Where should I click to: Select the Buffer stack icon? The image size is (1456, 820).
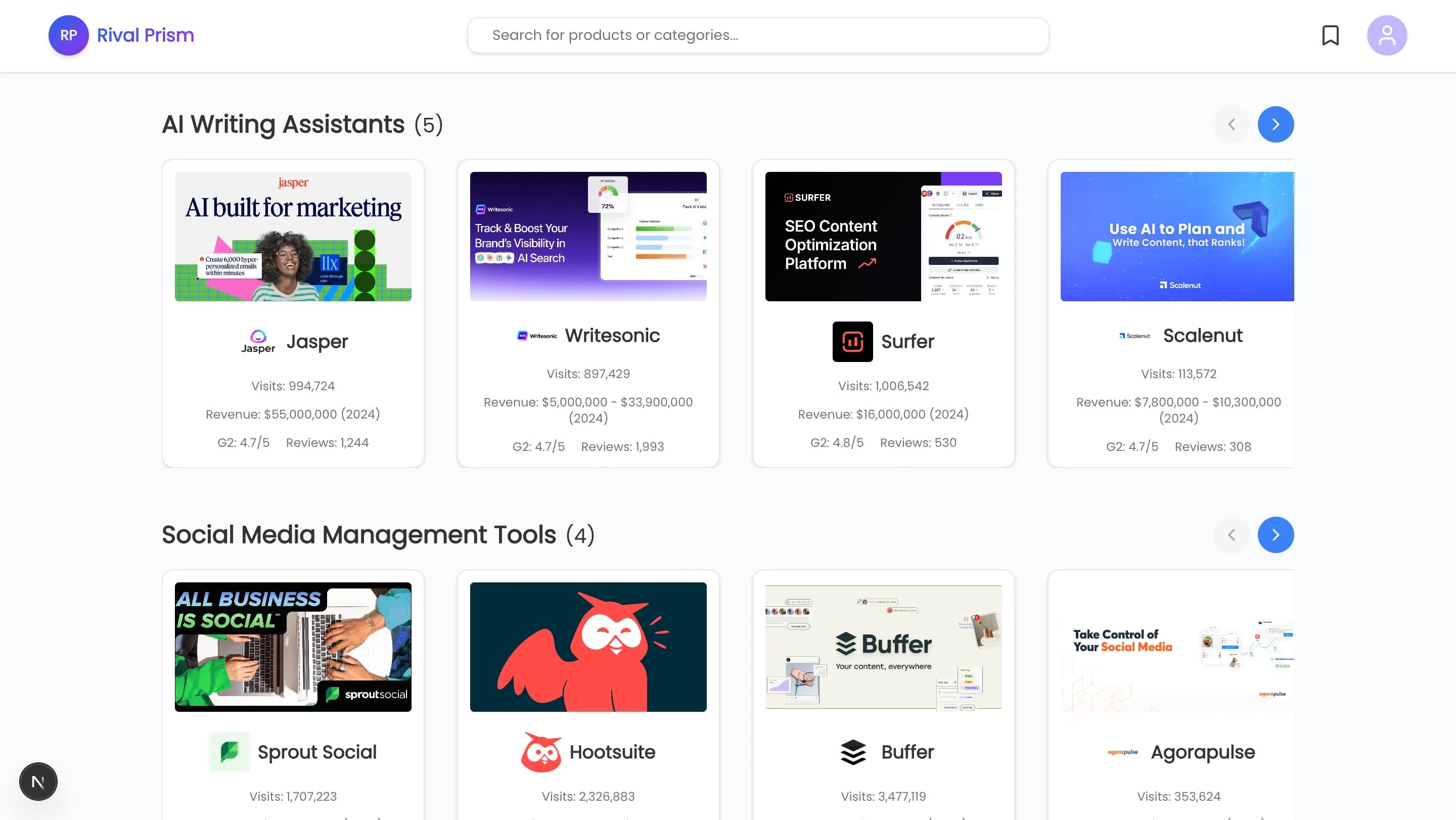pos(852,752)
